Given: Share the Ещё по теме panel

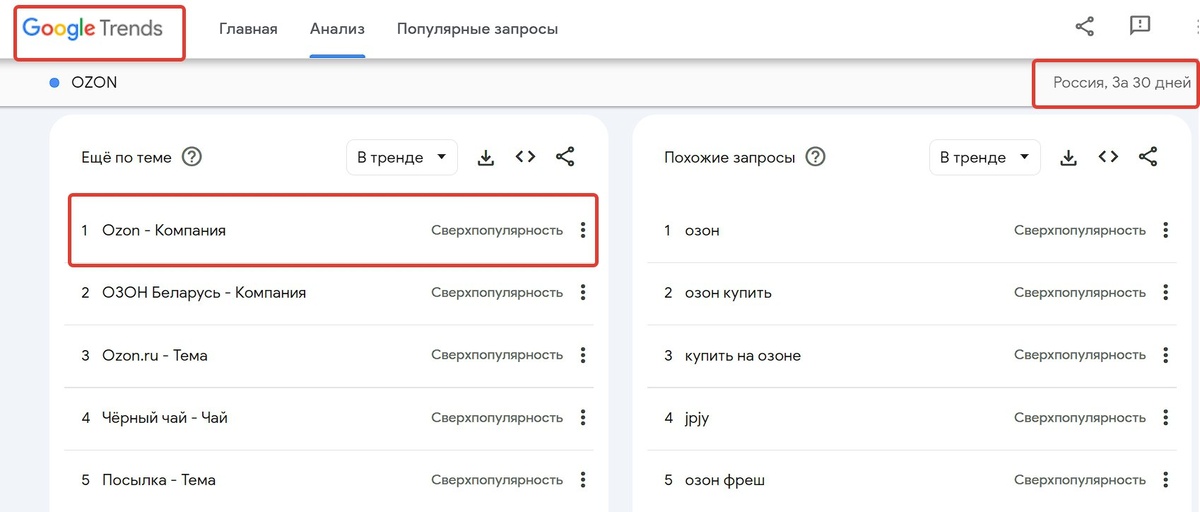Looking at the screenshot, I should coord(565,157).
